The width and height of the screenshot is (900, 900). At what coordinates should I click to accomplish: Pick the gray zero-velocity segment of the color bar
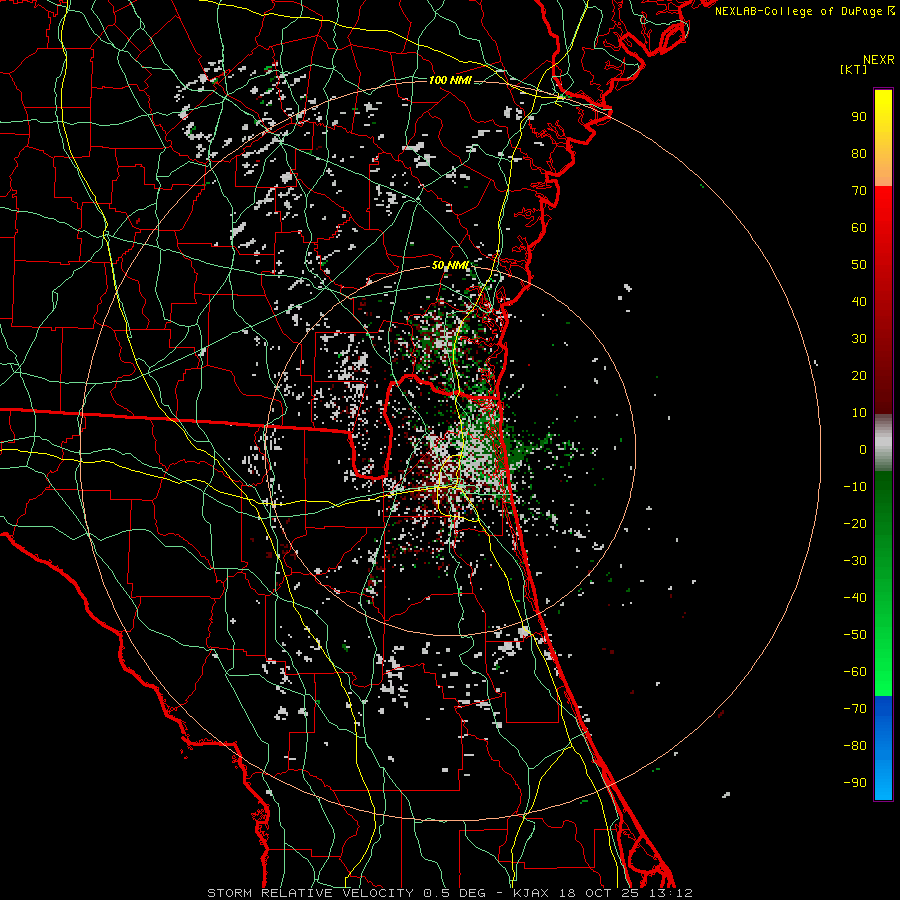pos(883,443)
